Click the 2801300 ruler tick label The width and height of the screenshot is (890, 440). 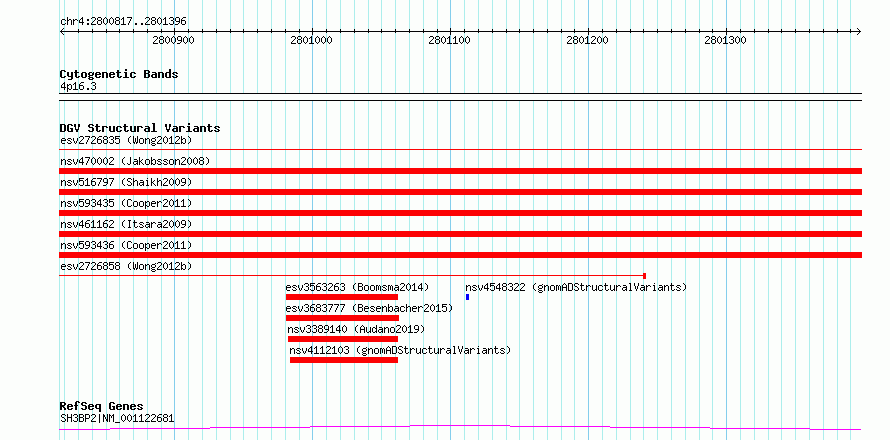725,40
